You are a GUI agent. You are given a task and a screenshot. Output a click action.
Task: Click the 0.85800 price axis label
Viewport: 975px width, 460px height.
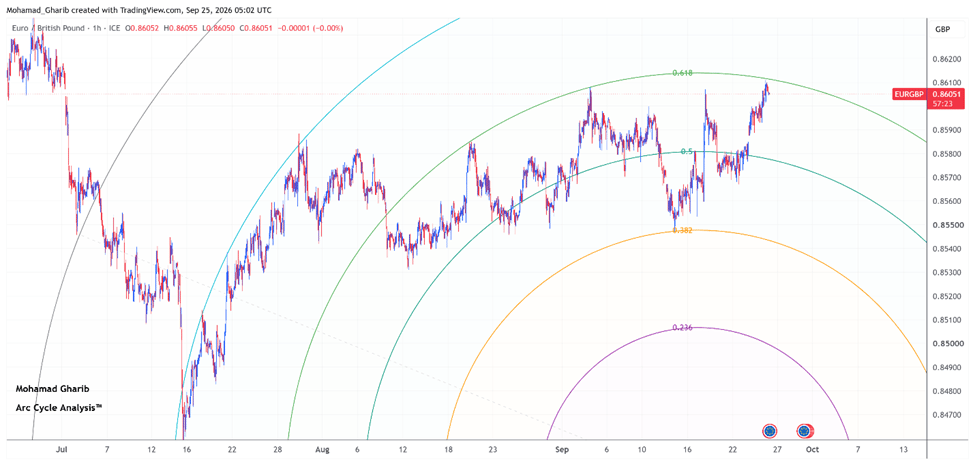point(946,154)
